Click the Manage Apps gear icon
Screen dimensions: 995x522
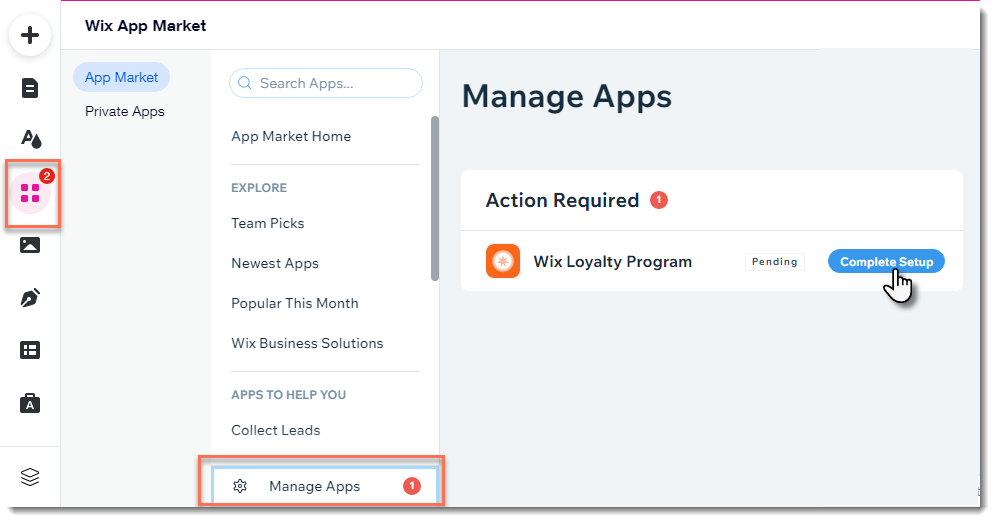[240, 486]
